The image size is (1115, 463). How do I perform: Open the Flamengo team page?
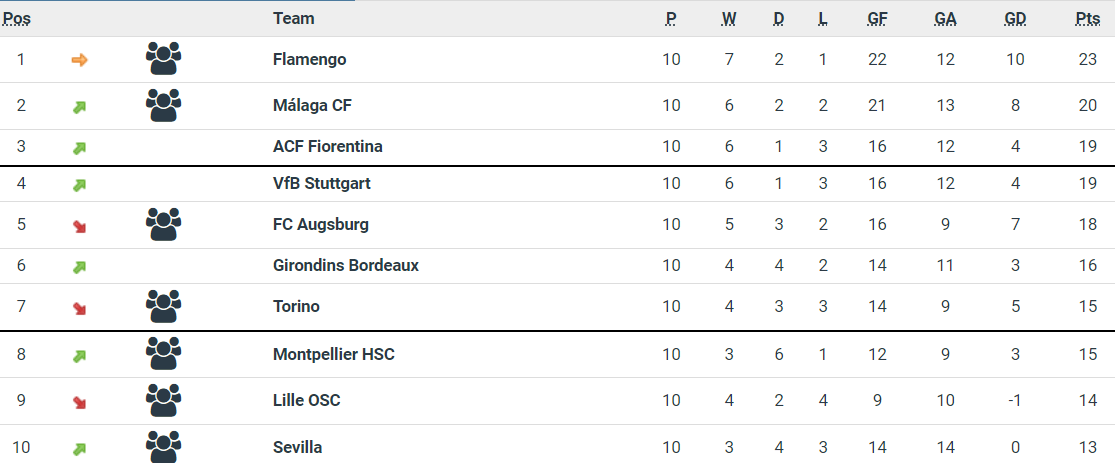(x=309, y=59)
